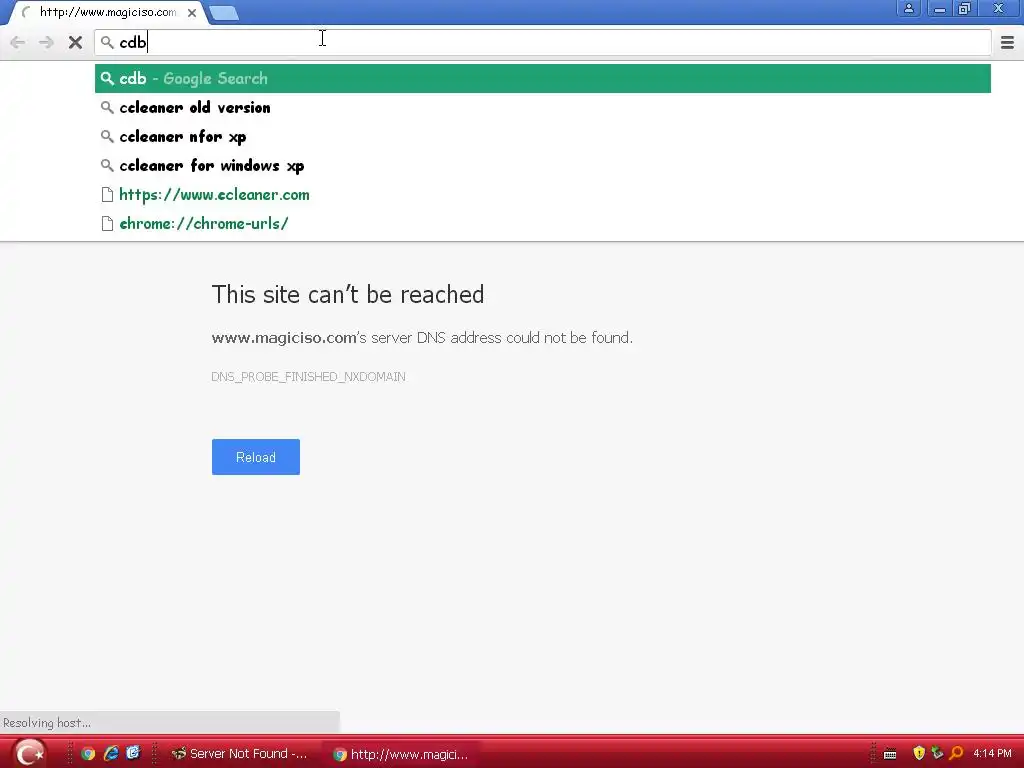
Task: Click the address bar containing cdb
Action: point(543,42)
